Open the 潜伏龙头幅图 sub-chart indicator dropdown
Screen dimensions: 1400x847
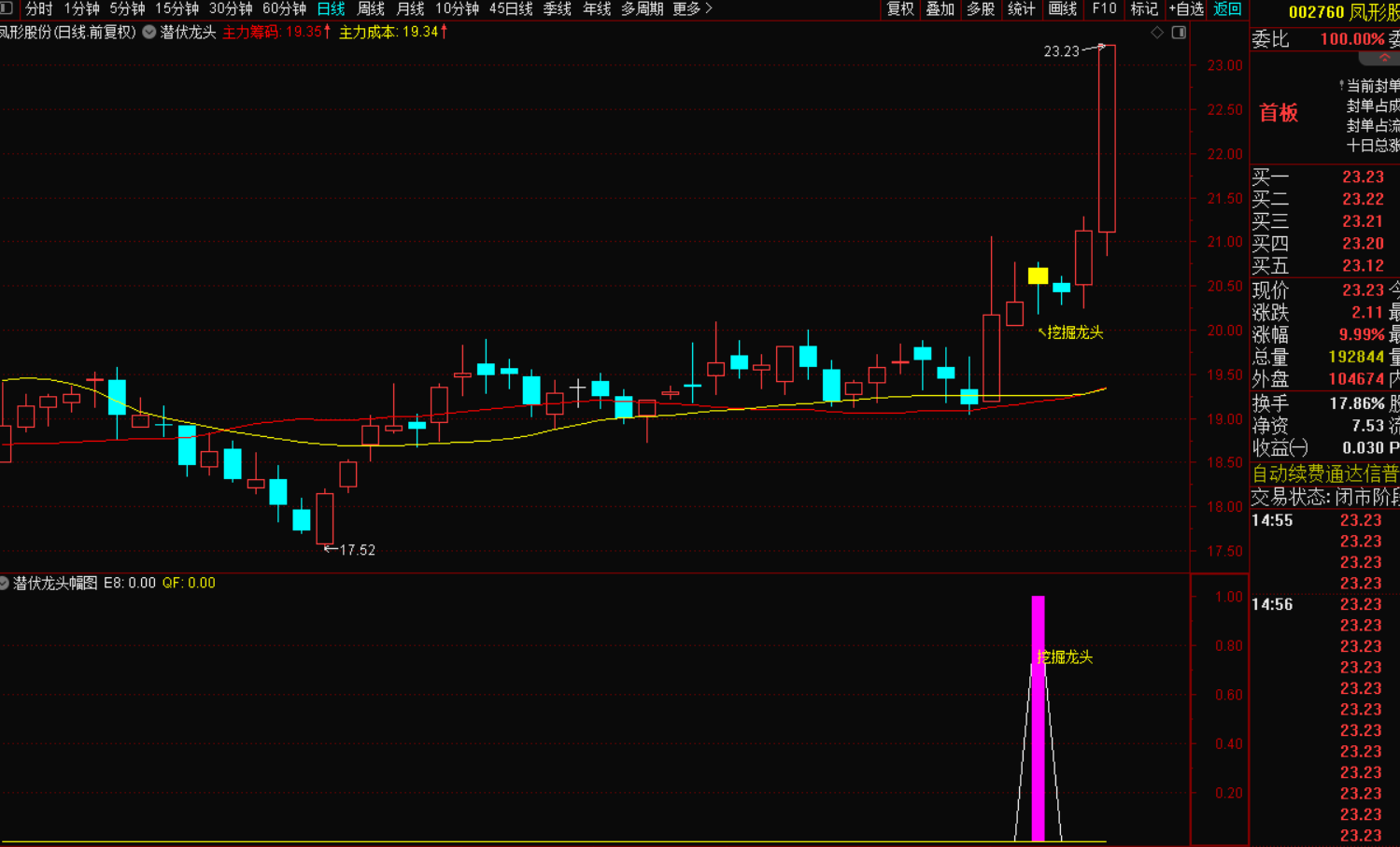coord(5,583)
